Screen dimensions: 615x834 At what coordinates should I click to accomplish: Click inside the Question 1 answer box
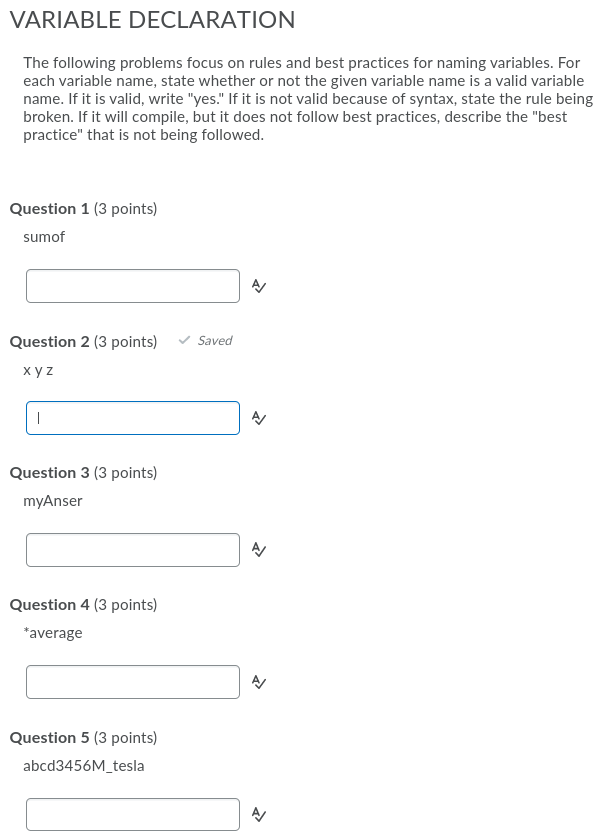[x=132, y=285]
